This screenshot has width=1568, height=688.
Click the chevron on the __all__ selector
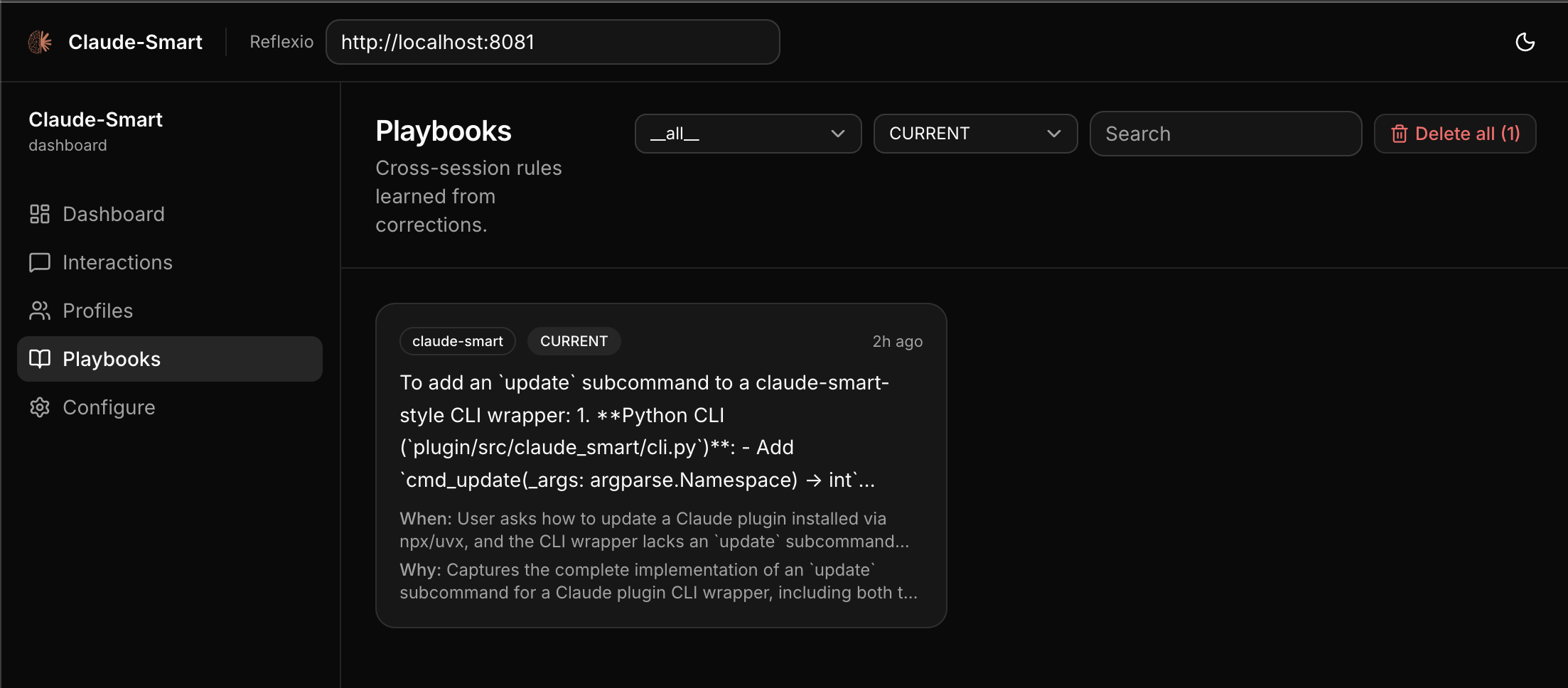pos(837,133)
